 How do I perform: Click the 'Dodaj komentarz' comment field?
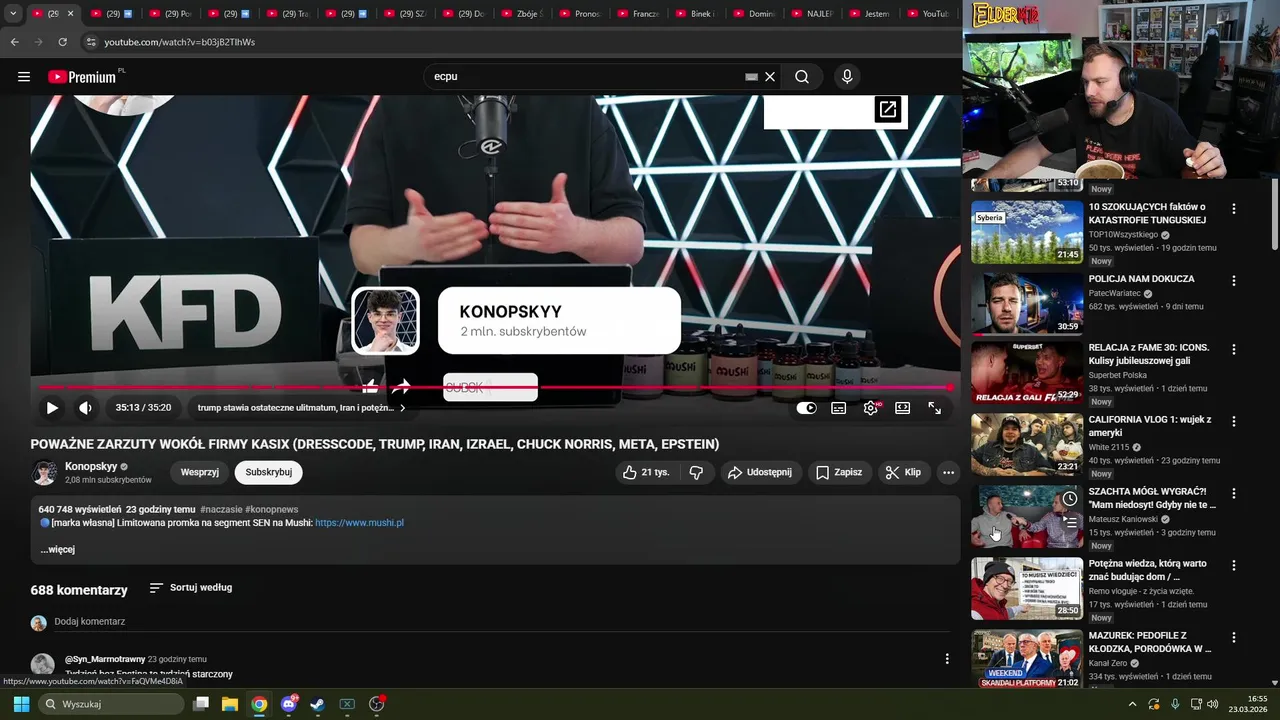click(502, 621)
